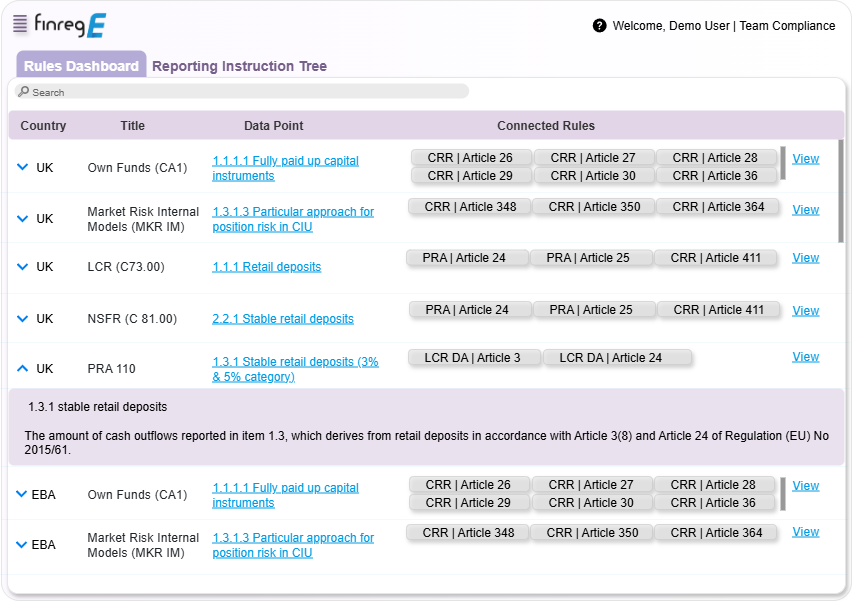Expand the EBA Own Funds (CA1) row
Screen dimensions: 852x601
pos(22,495)
